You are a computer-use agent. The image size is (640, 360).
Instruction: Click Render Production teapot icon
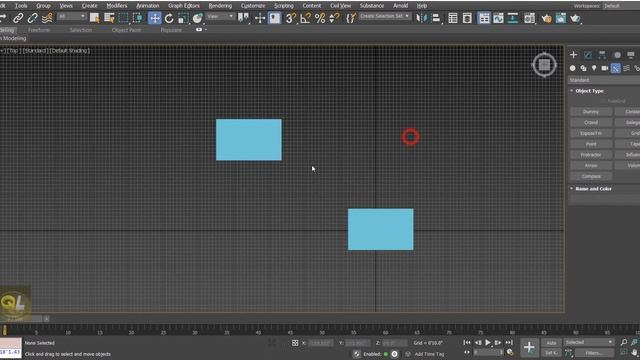tap(576, 18)
